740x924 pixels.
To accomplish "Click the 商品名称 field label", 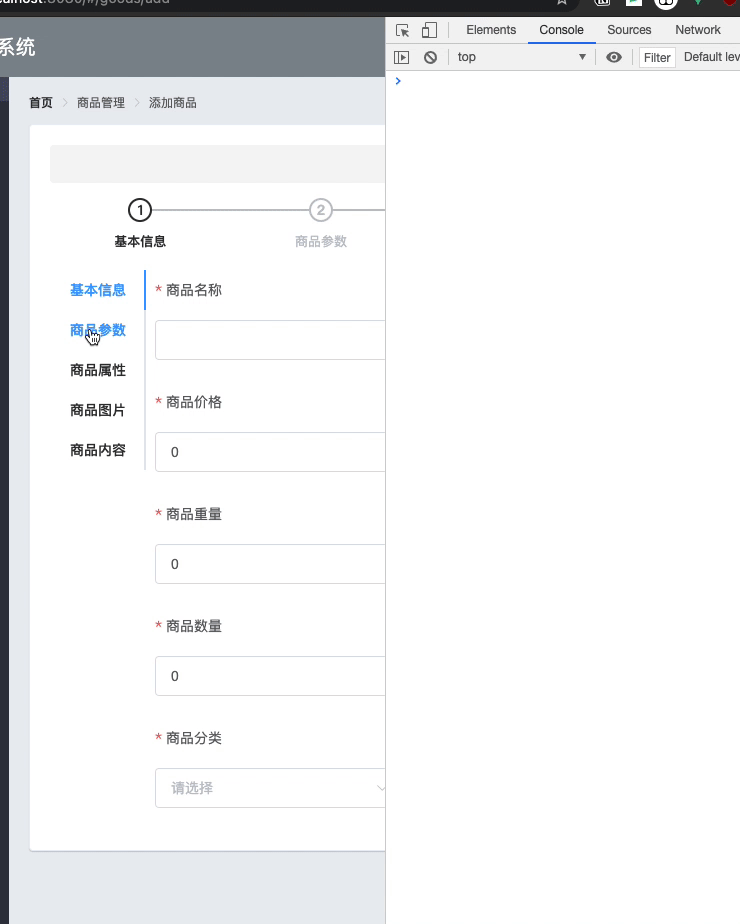I will [194, 290].
